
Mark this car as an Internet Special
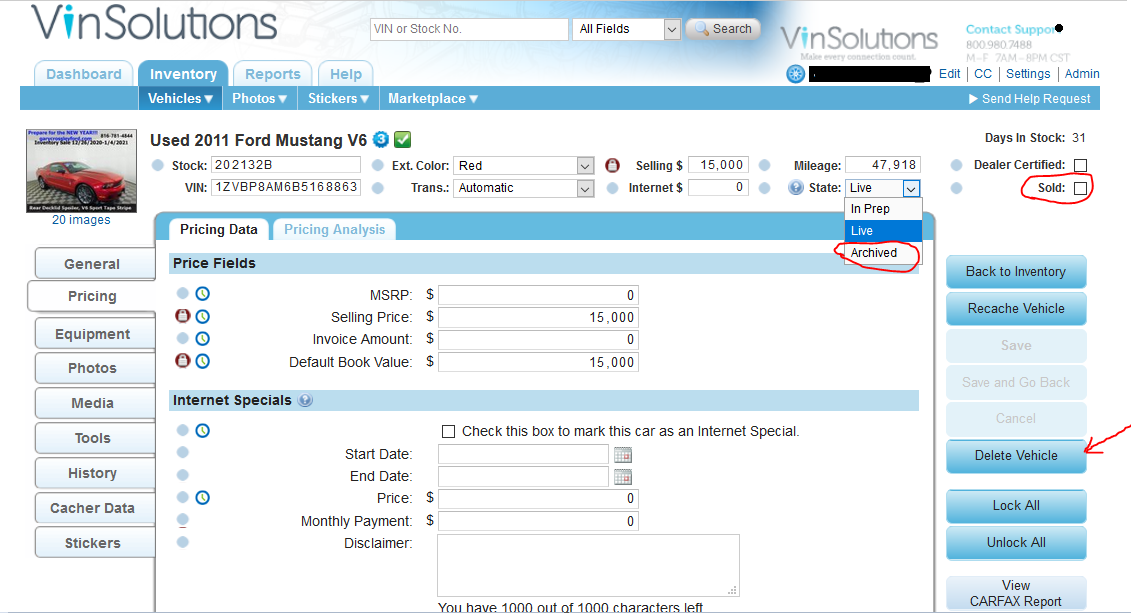tap(449, 432)
